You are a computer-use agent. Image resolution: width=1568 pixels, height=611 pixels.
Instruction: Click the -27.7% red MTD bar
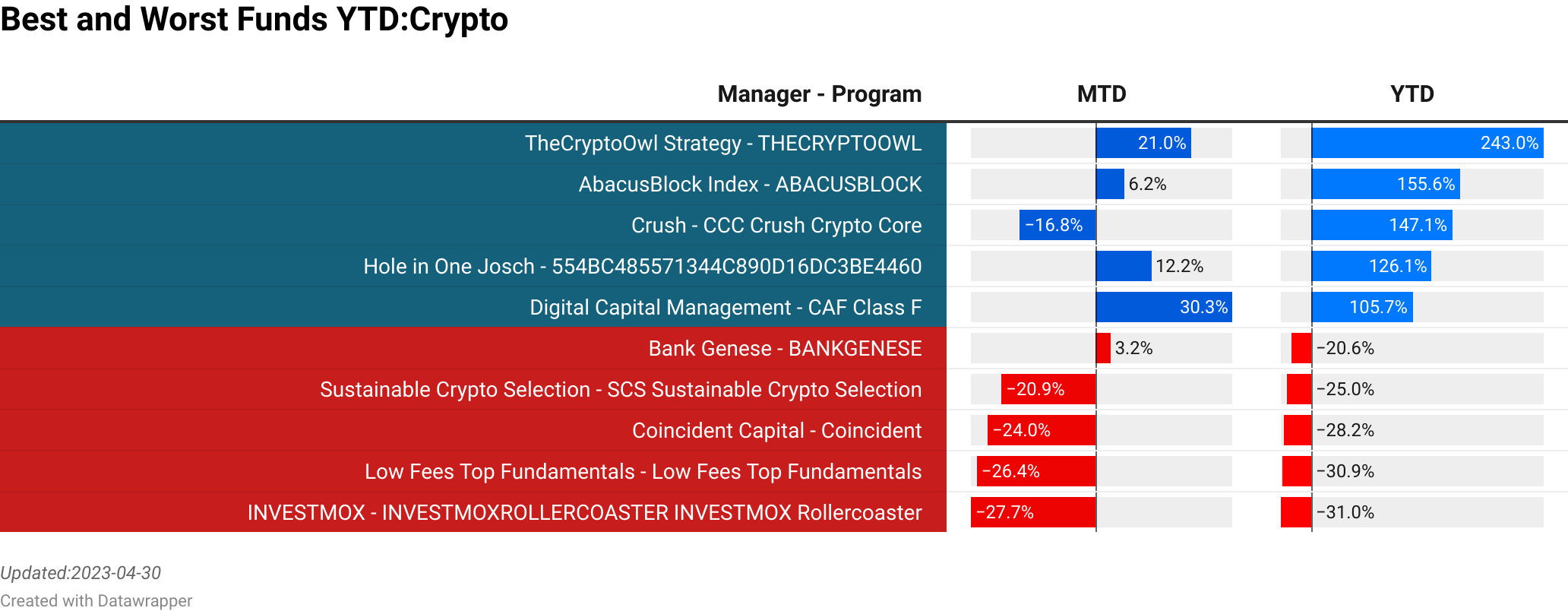(x=1033, y=512)
